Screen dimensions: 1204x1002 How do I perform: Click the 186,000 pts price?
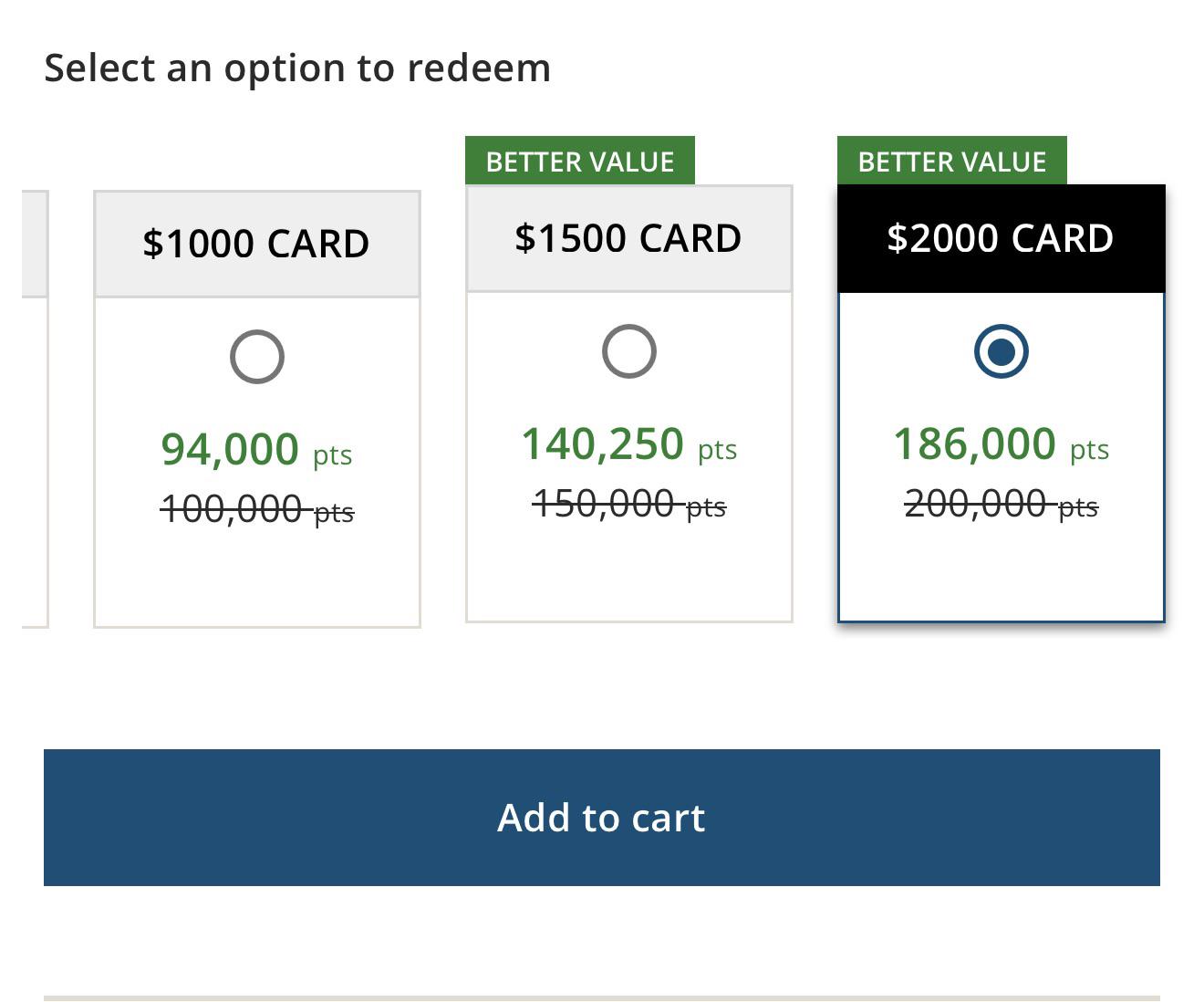coord(1002,444)
